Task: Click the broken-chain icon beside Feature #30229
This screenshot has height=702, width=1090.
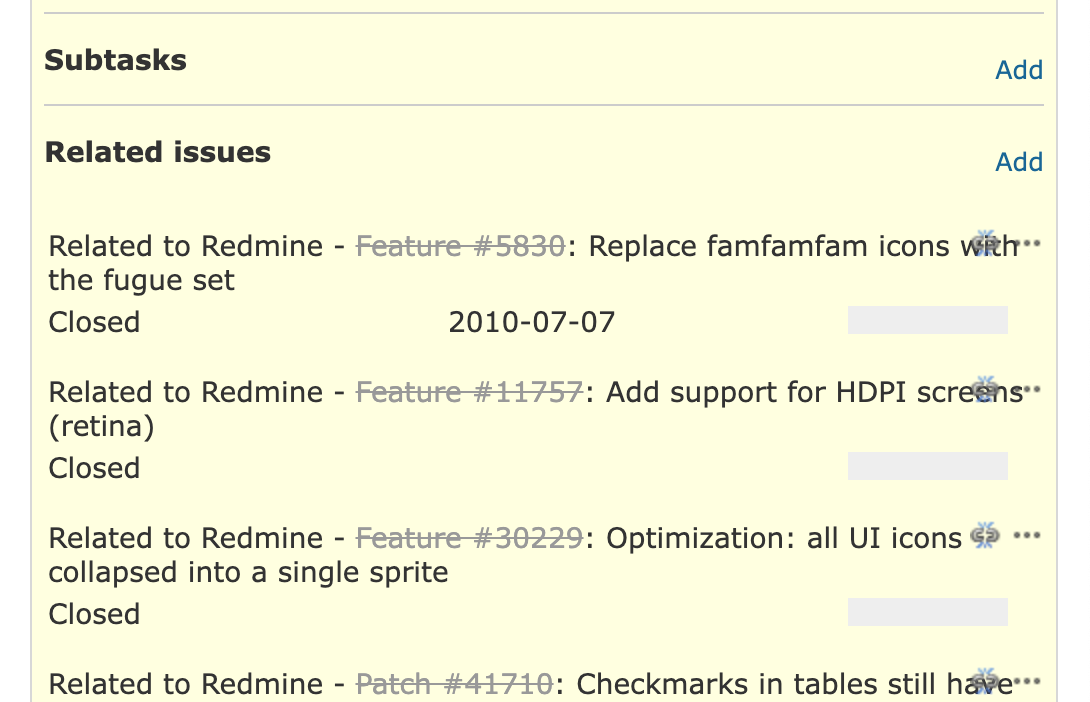Action: 984,535
